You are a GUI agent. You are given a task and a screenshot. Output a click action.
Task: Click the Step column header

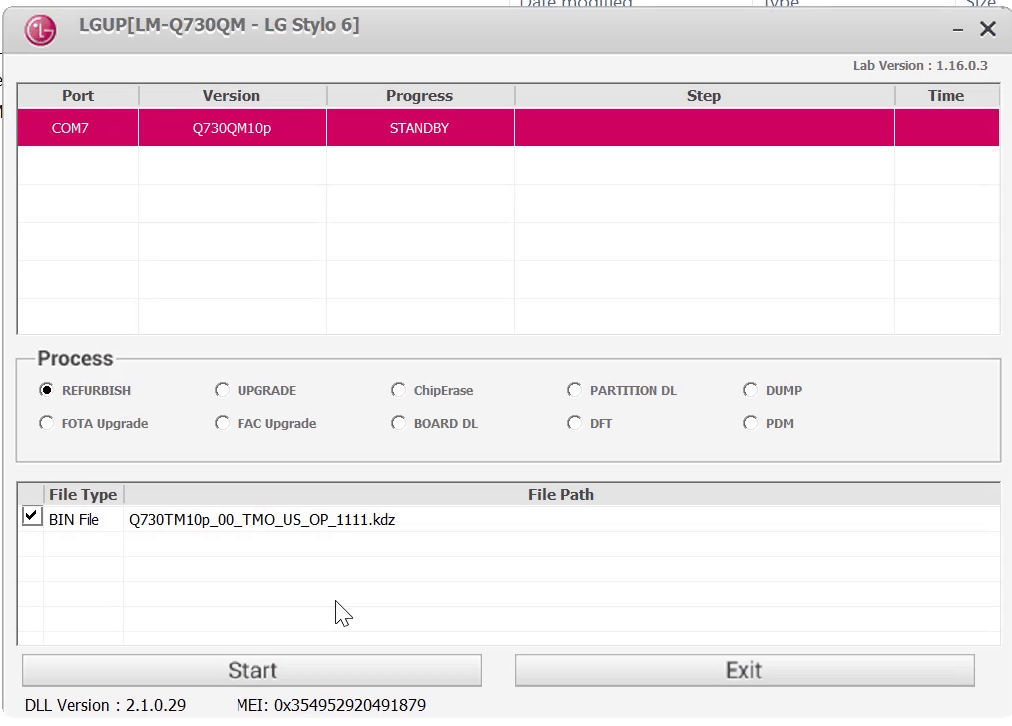(x=703, y=95)
